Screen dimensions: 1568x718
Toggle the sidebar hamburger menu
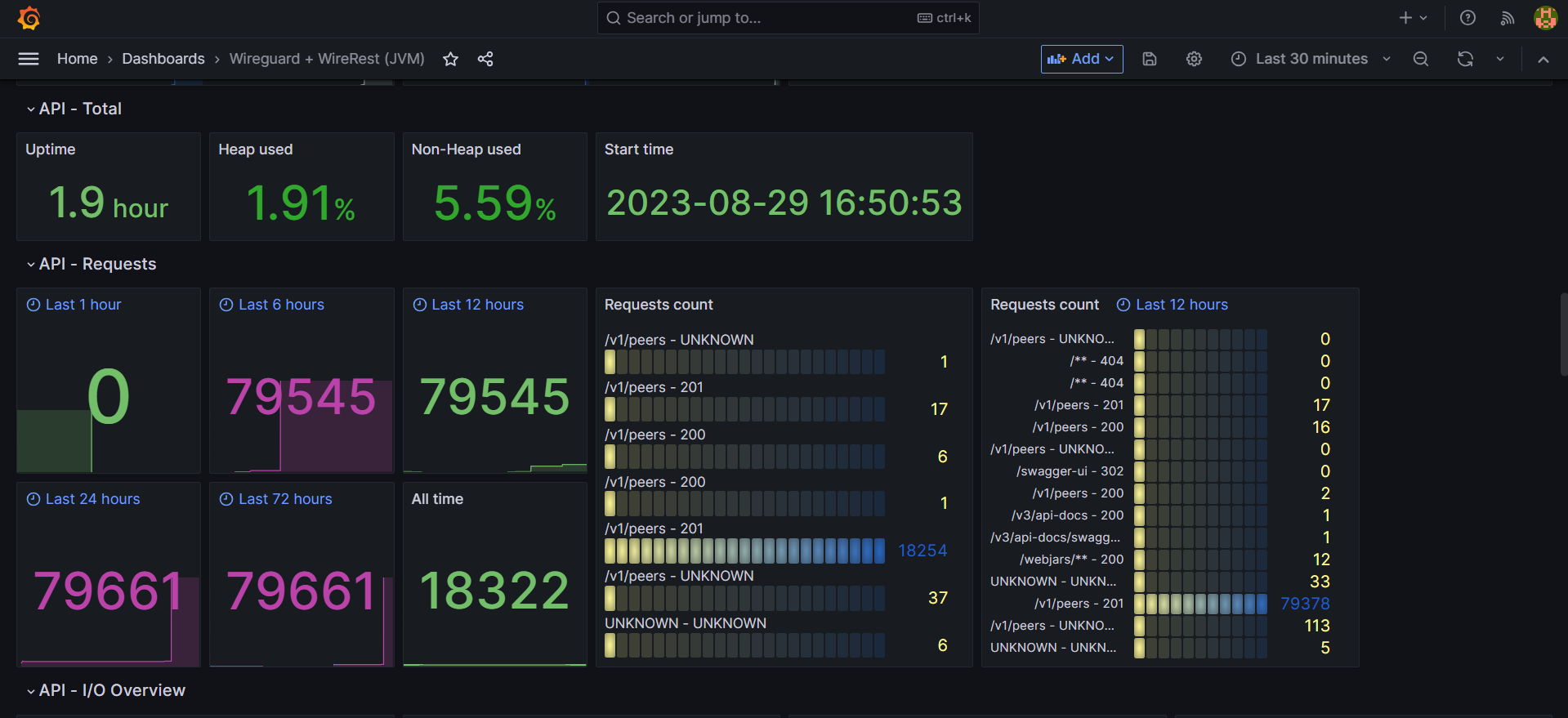29,59
